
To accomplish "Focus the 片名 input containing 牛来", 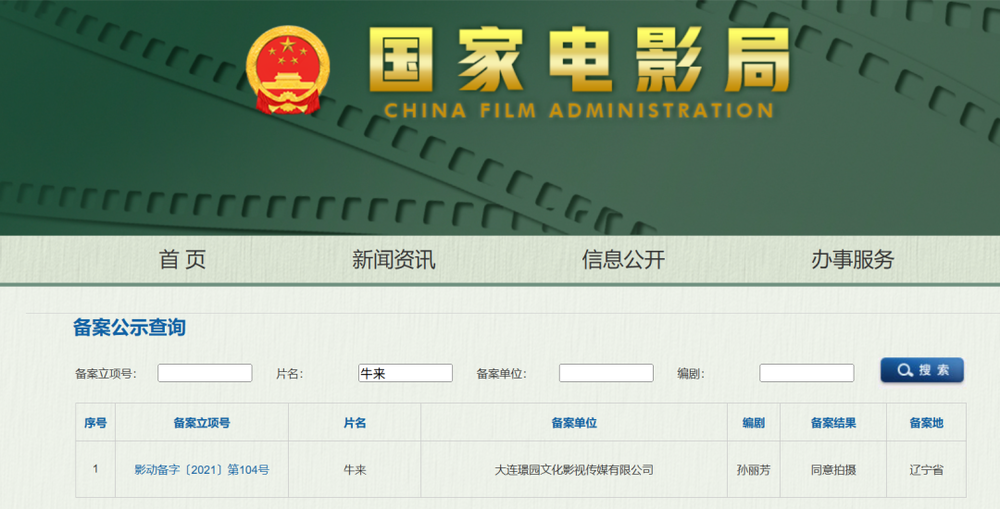I will 406,373.
